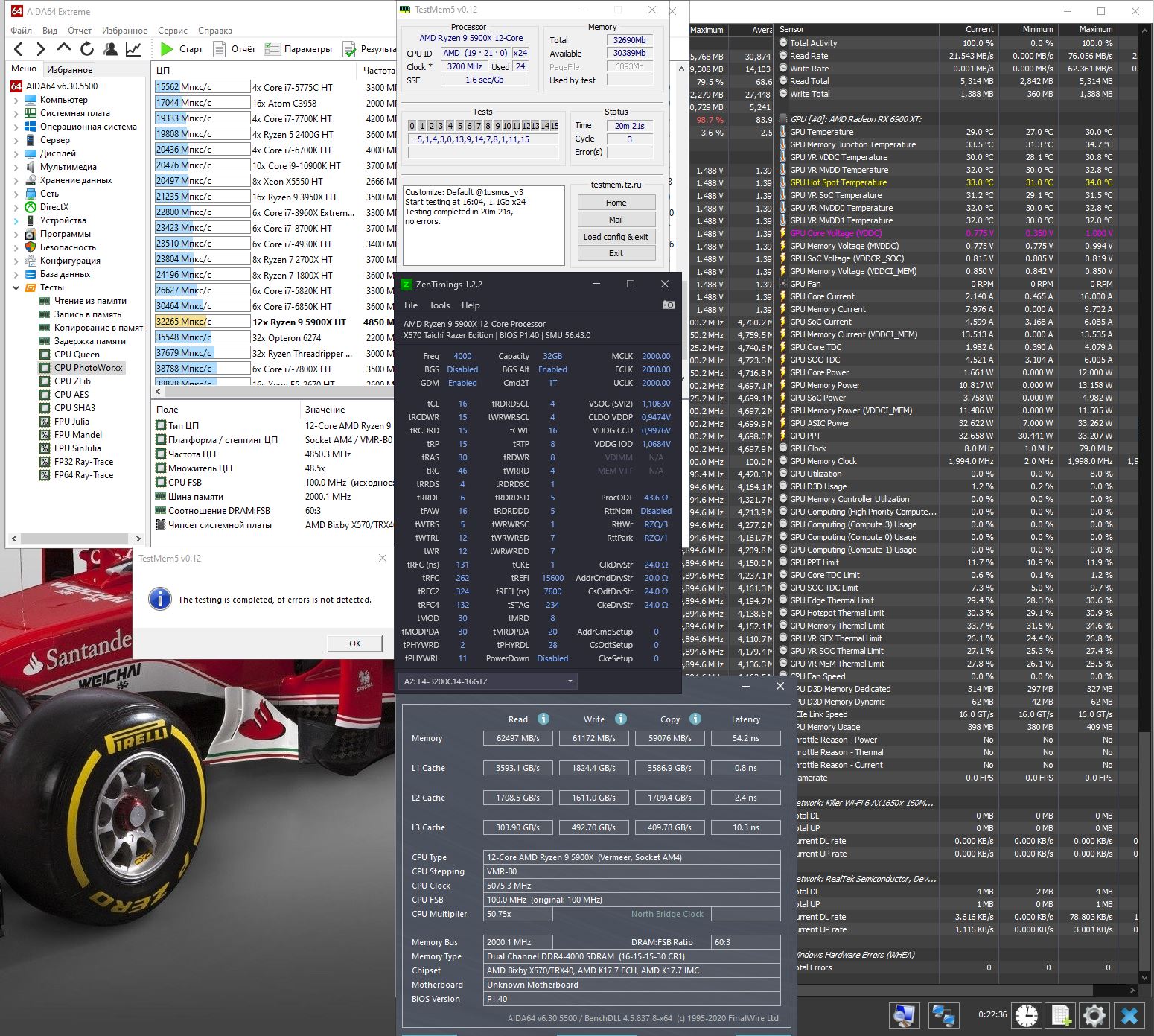
Task: Expand the База данных tree node
Action: pyautogui.click(x=16, y=274)
